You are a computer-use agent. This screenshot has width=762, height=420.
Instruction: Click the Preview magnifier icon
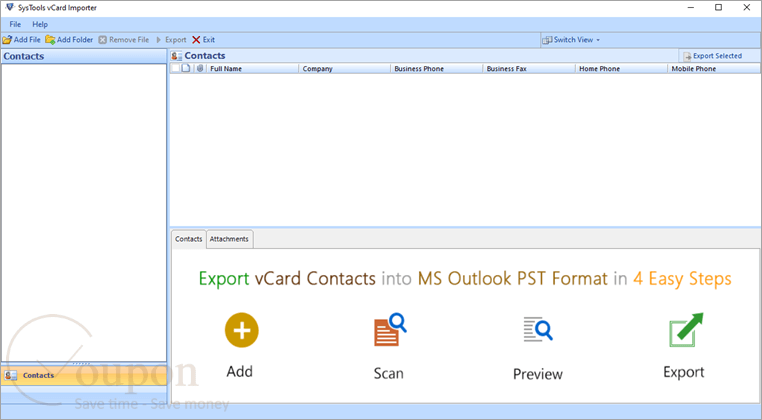(x=538, y=329)
